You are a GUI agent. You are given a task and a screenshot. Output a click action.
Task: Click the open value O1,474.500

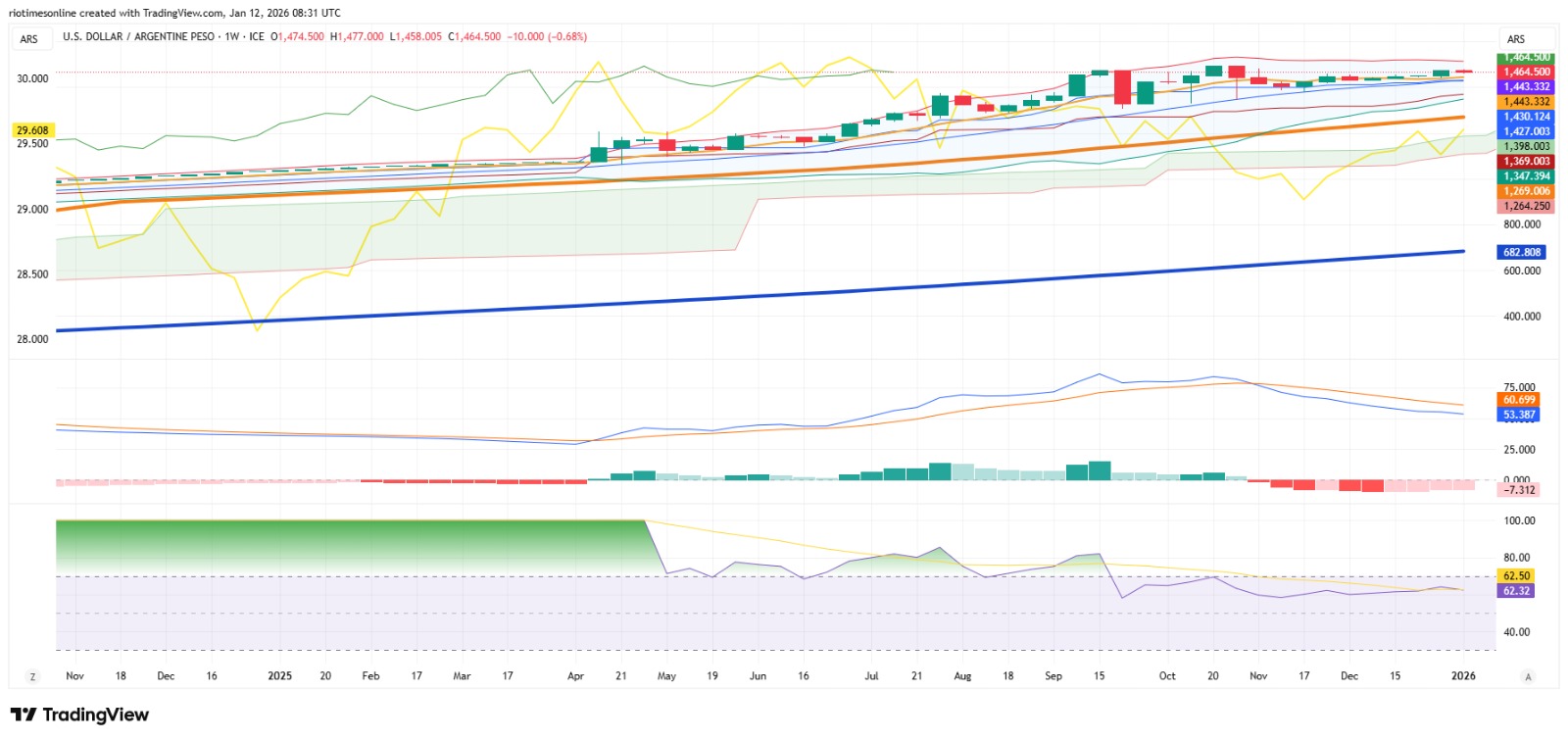pos(297,36)
